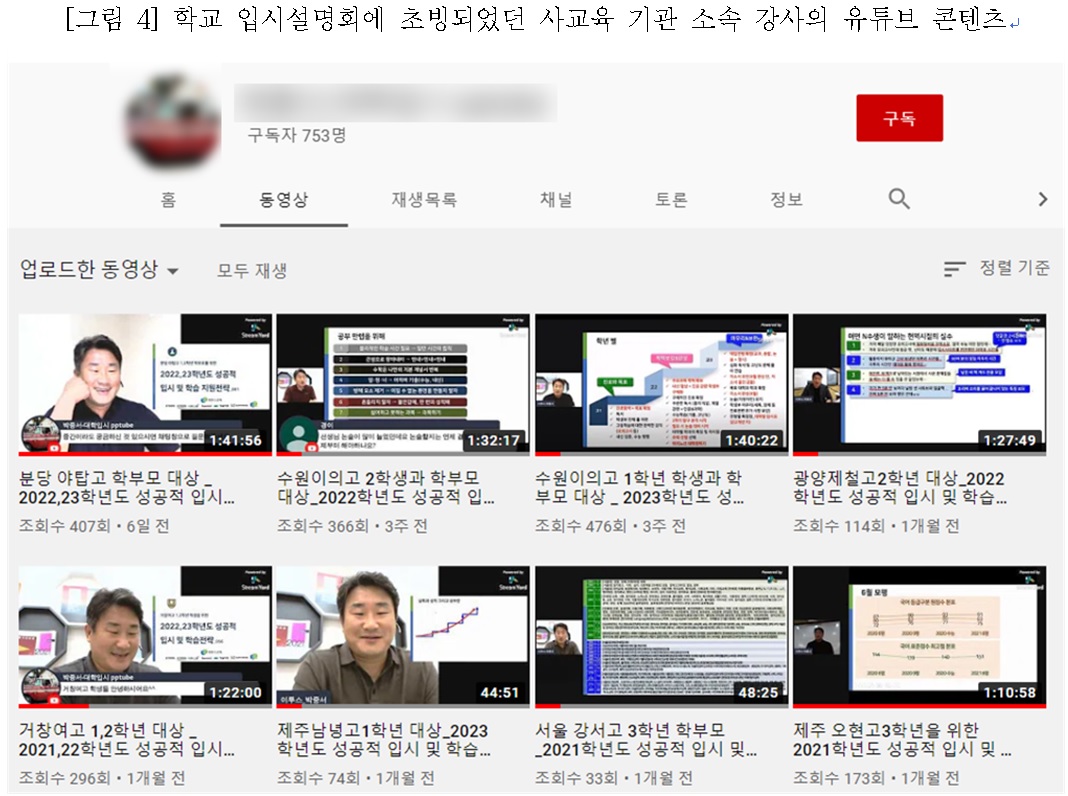Go to the 토론 tab
Viewport: 1068px width, 796px height.
[x=671, y=200]
